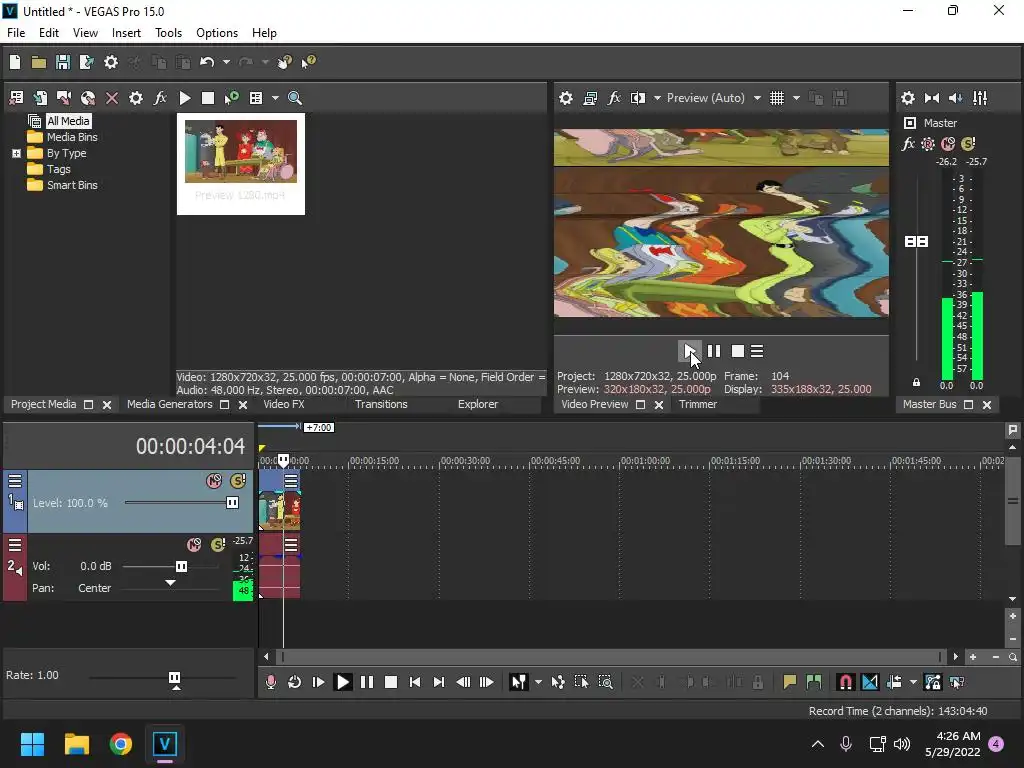
Task: Mute audio track 2
Action: pyautogui.click(x=194, y=545)
